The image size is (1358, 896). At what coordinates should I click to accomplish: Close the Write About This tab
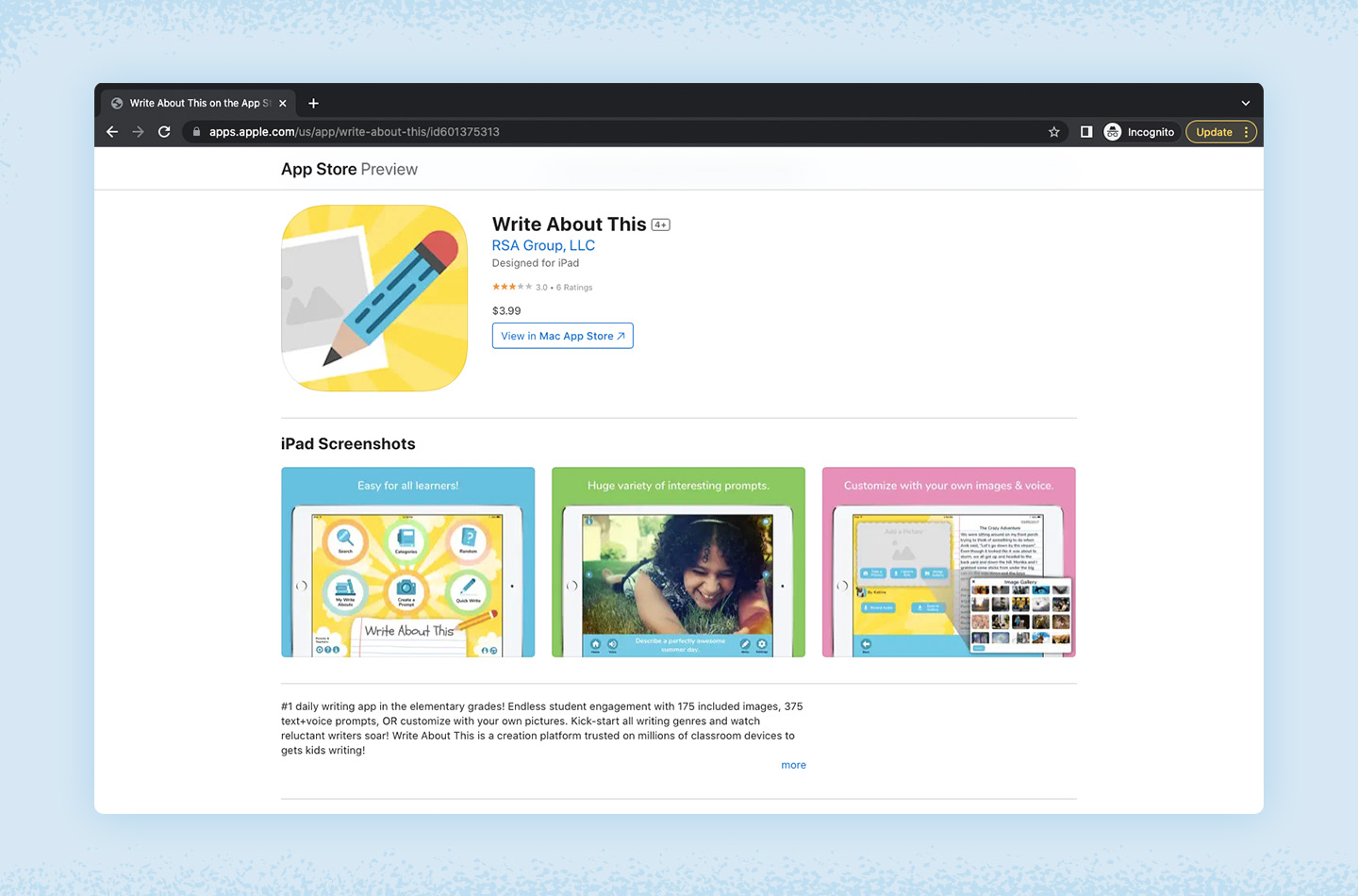pyautogui.click(x=283, y=103)
